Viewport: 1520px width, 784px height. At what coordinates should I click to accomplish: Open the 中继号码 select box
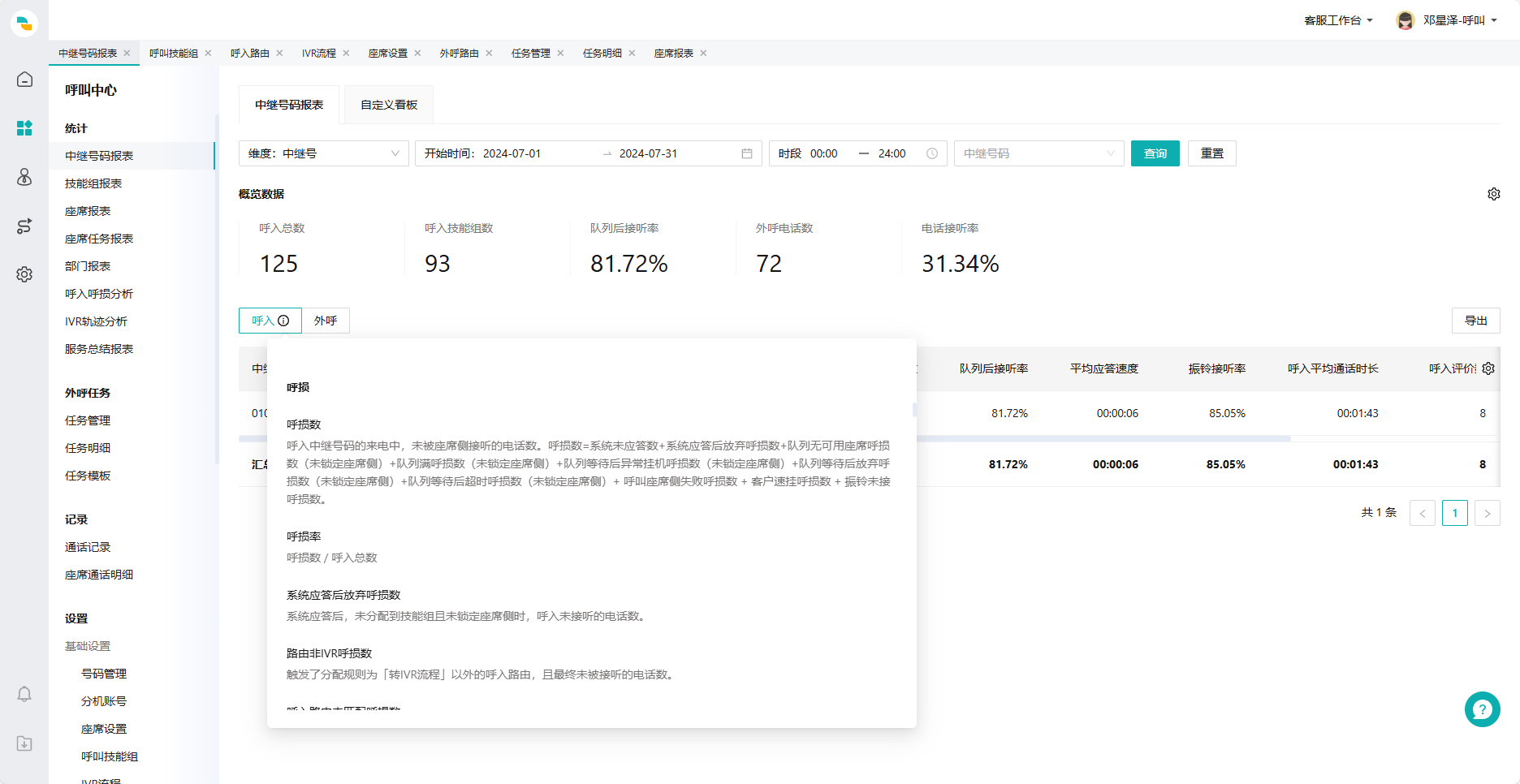(1039, 153)
